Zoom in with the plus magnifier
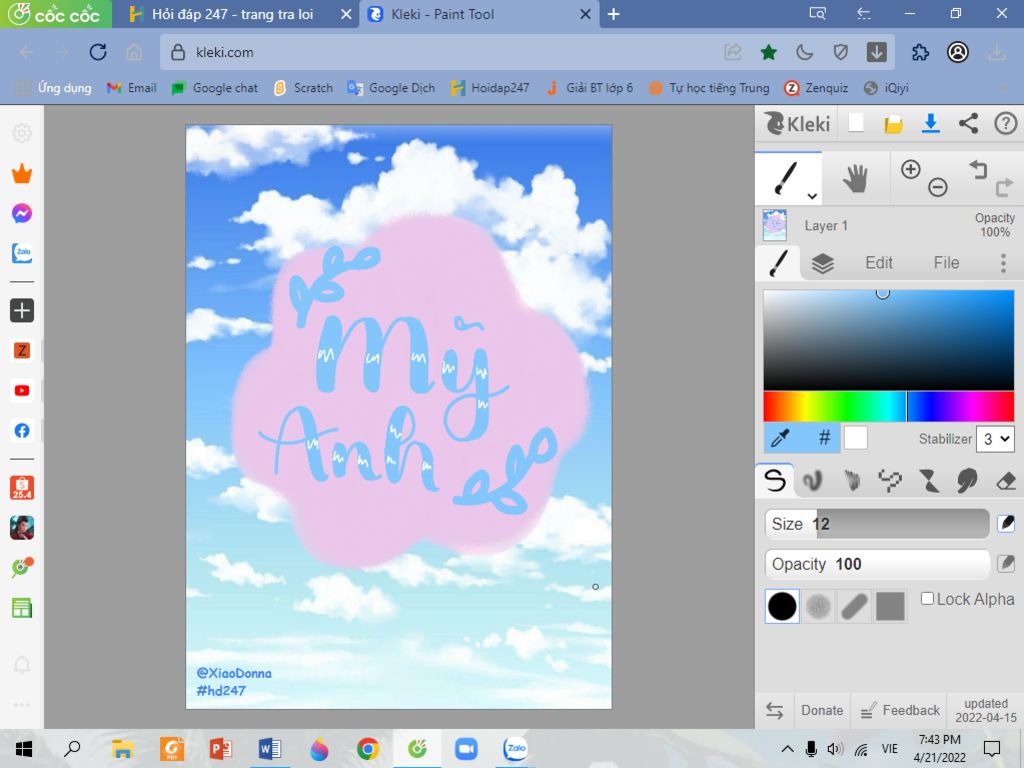This screenshot has height=768, width=1024. click(910, 169)
